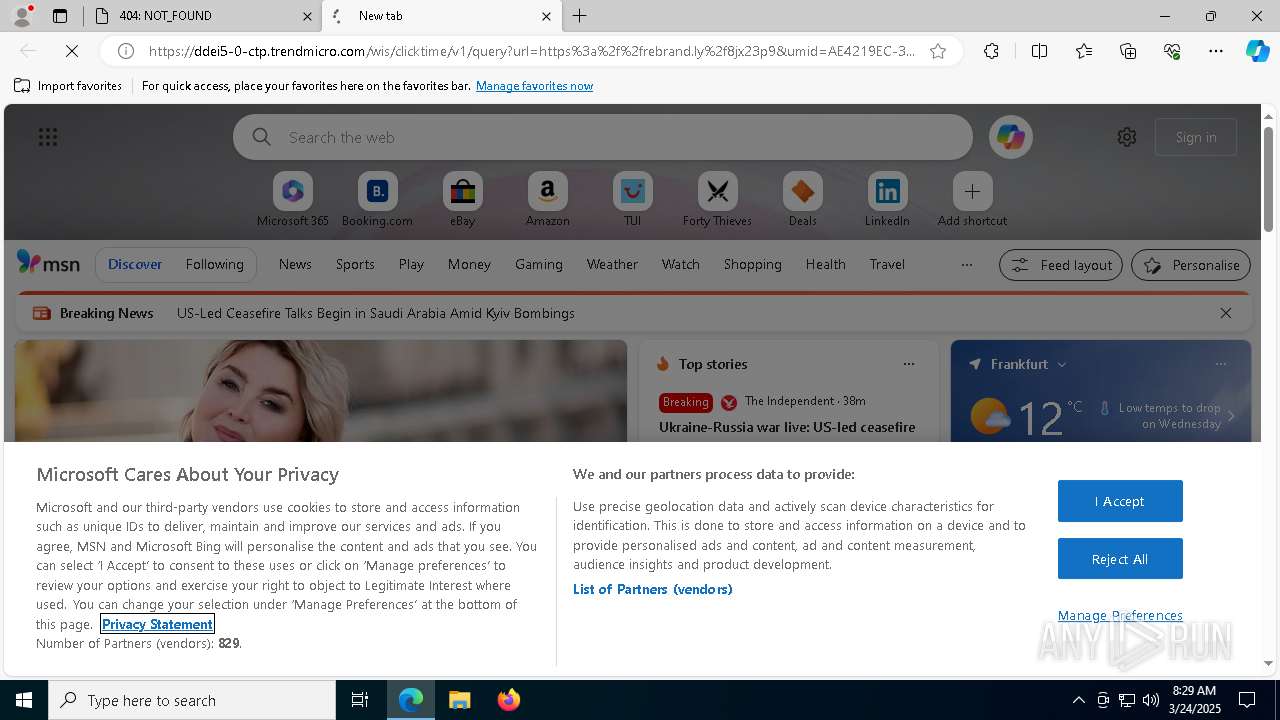The height and width of the screenshot is (720, 1280).
Task: Open the Travel menu item
Action: click(887, 264)
